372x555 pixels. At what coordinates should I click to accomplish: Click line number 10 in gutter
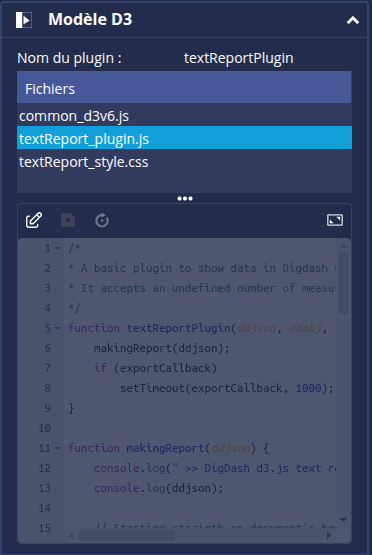point(45,428)
